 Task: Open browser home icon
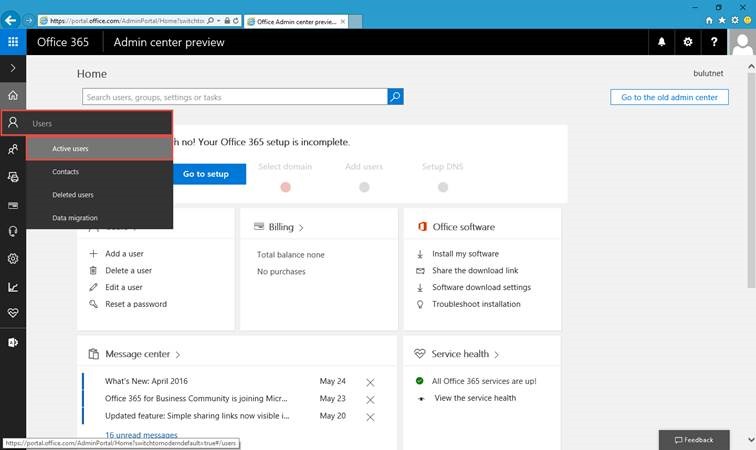(709, 20)
